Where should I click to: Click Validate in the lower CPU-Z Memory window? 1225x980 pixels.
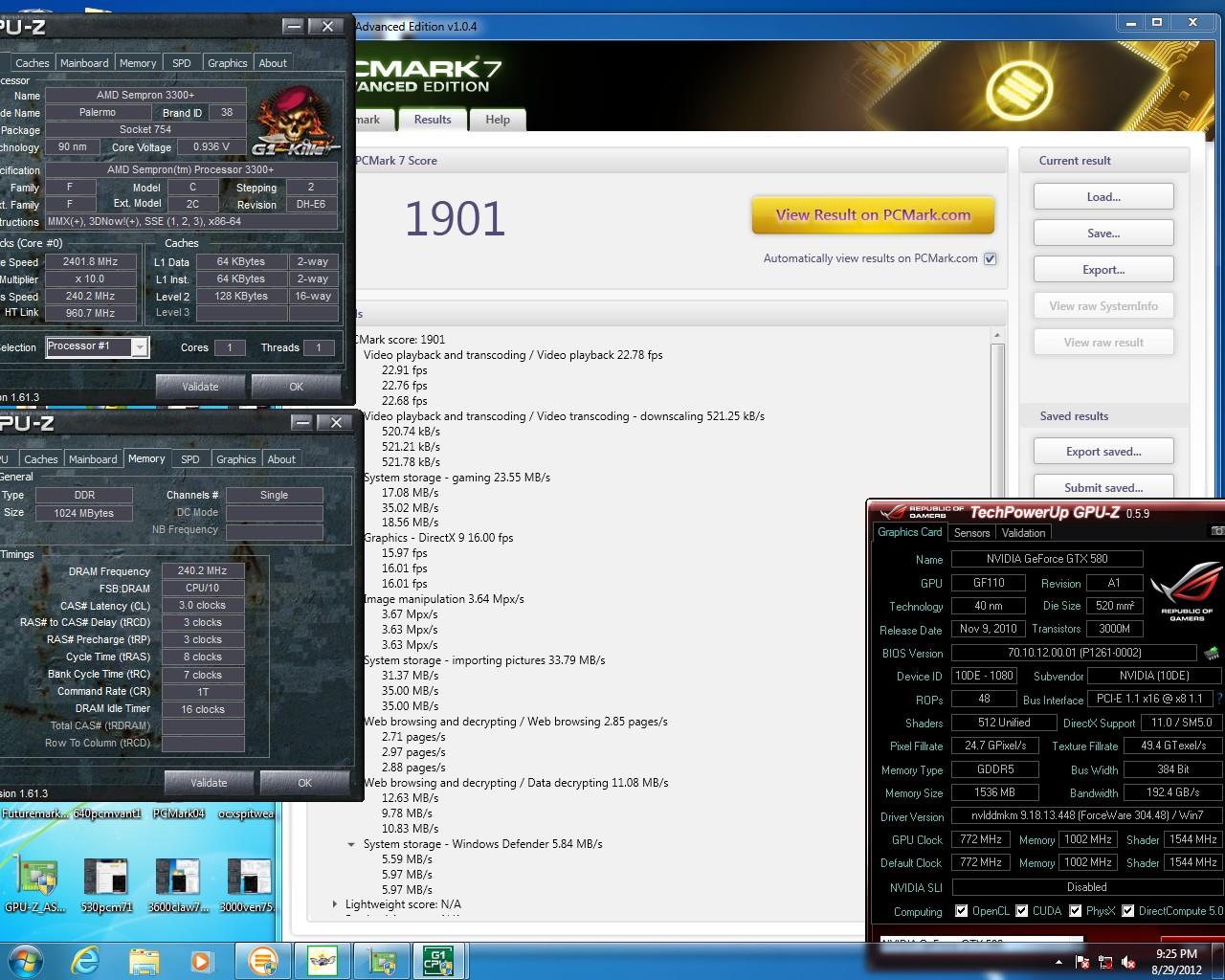tap(209, 783)
